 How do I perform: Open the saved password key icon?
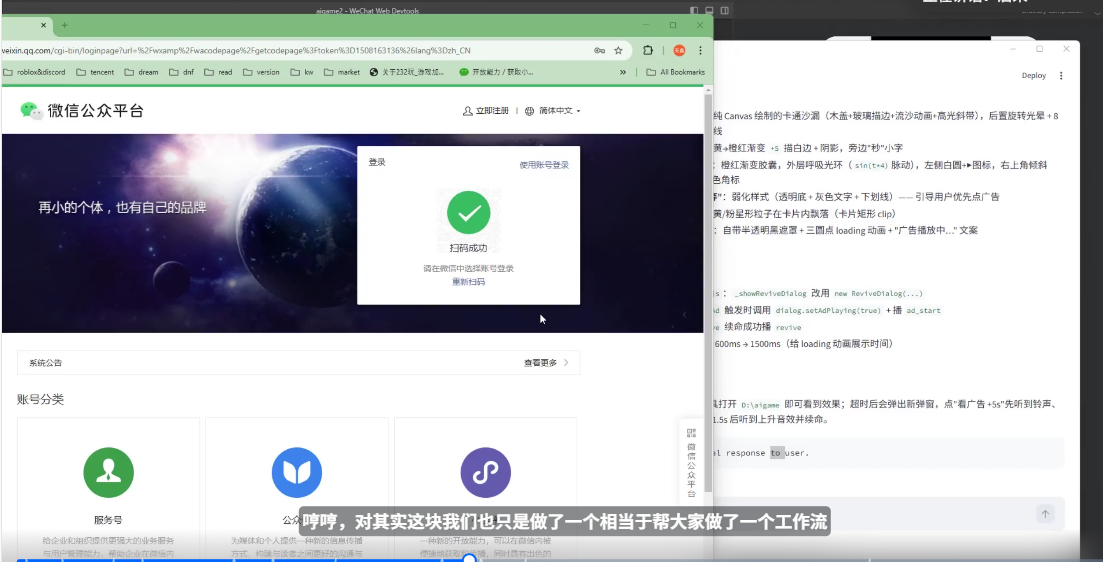click(599, 51)
